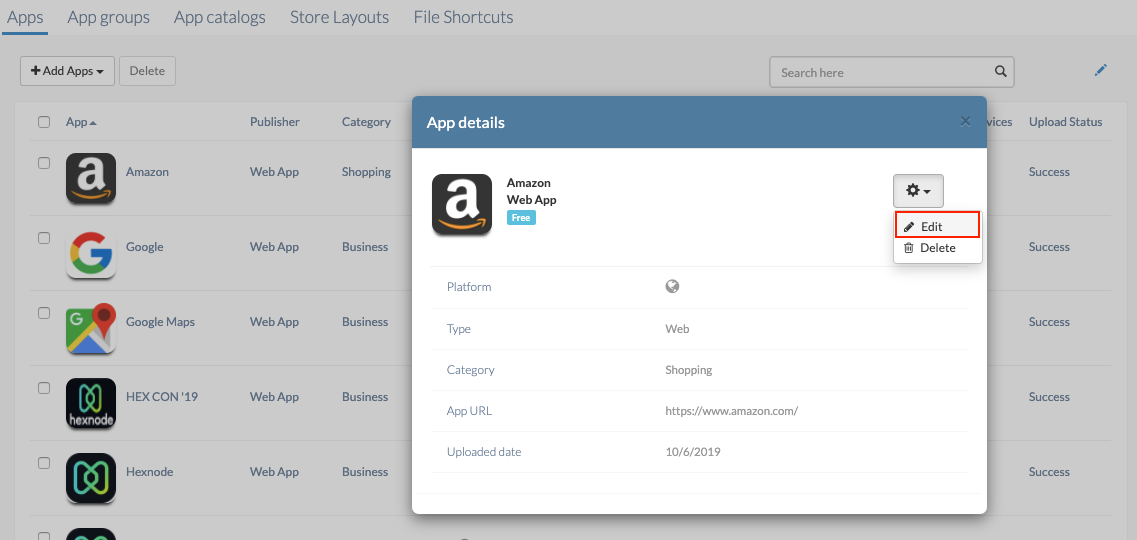Click the Amazon icon in App details
1137x540 pixels.
pyautogui.click(x=462, y=204)
